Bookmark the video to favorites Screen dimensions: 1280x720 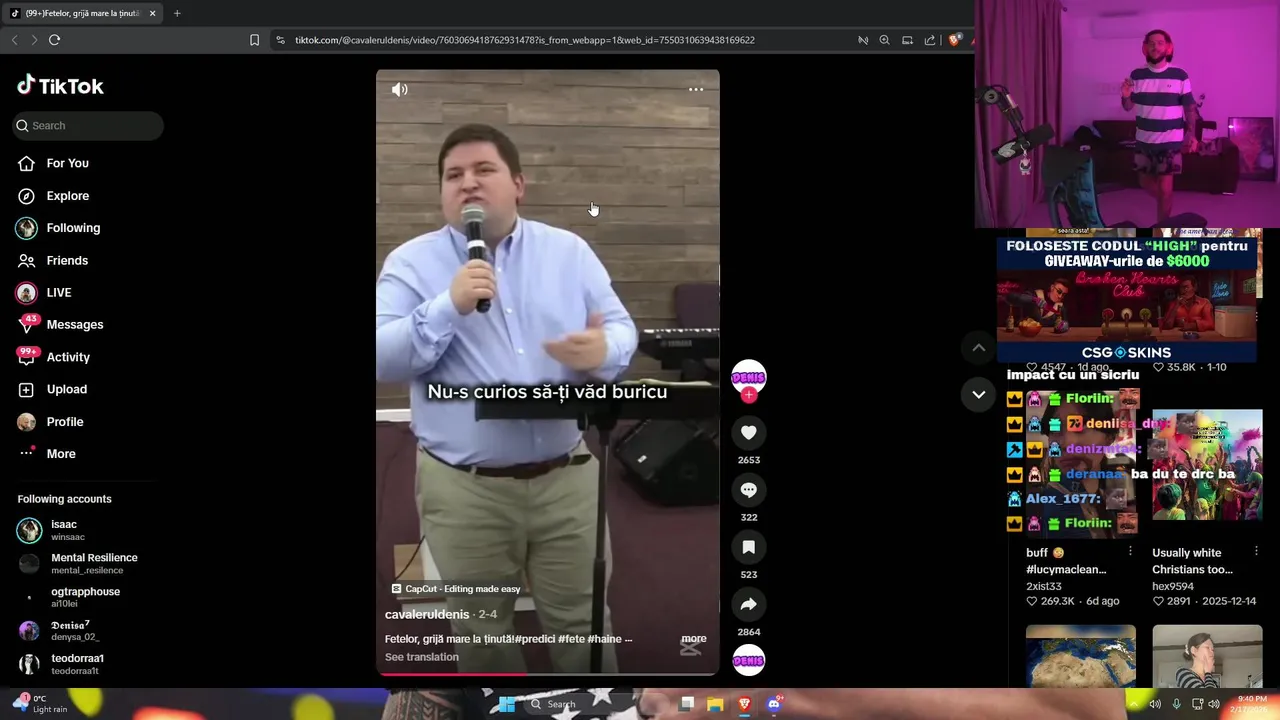click(749, 547)
